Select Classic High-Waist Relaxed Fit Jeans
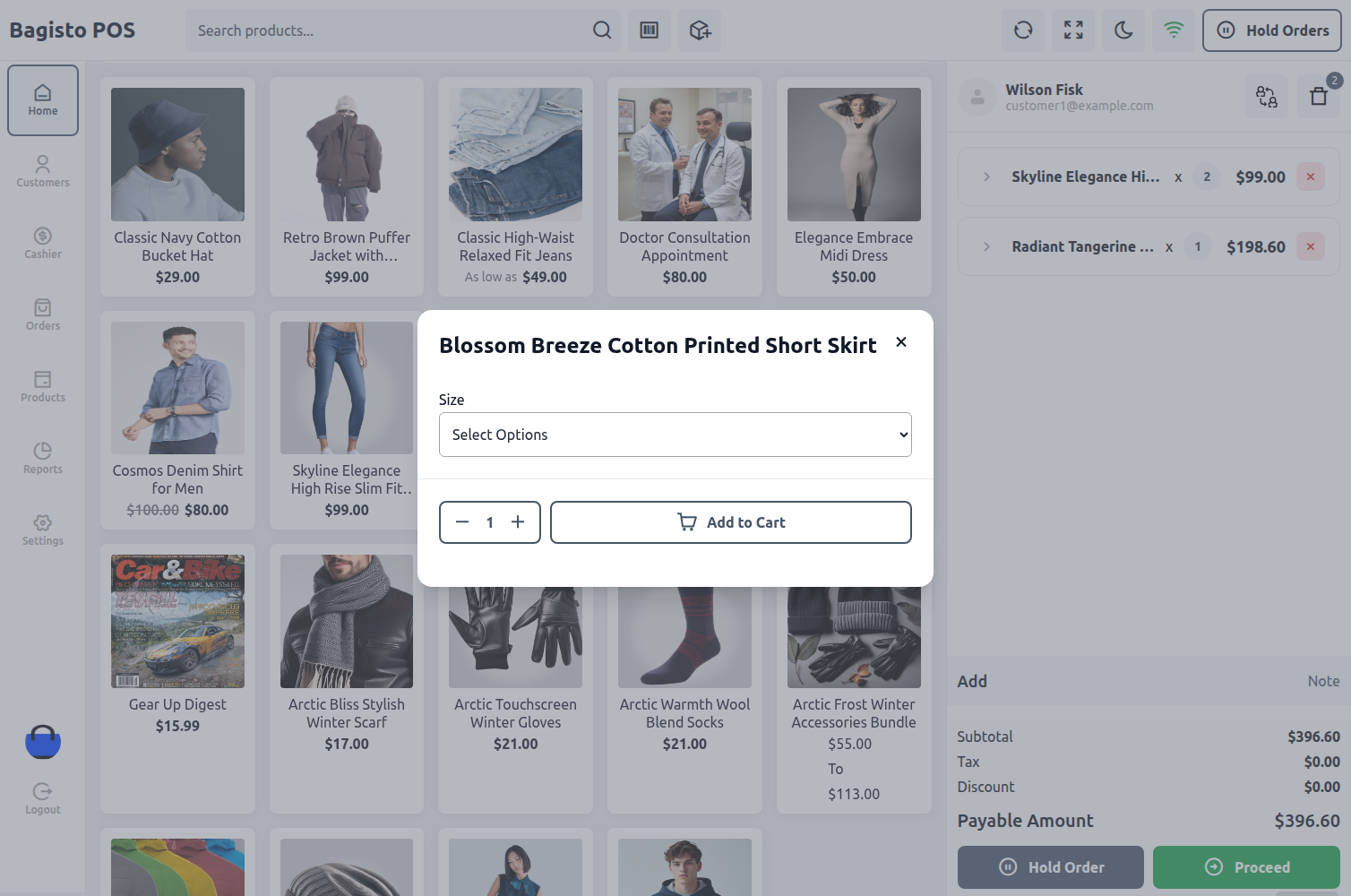Image resolution: width=1351 pixels, height=896 pixels. pos(516,186)
